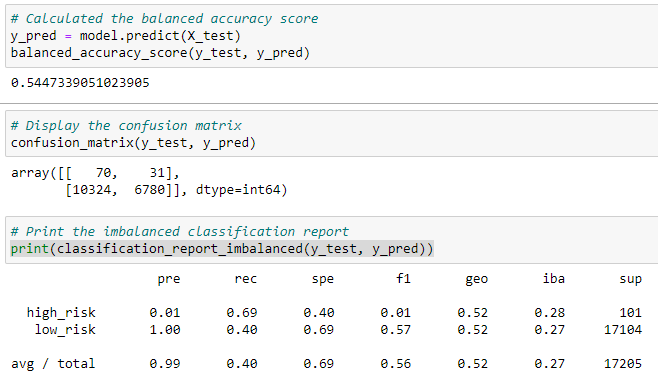Image resolution: width=658 pixels, height=387 pixels.
Task: Click the spe column header in report
Action: tap(323, 279)
